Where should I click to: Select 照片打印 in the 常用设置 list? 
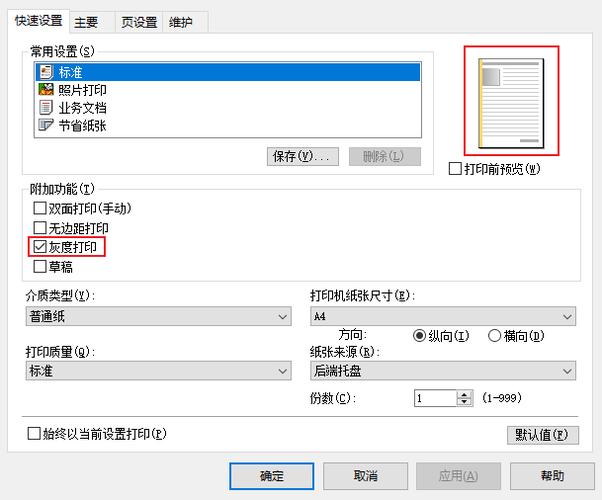coord(228,90)
